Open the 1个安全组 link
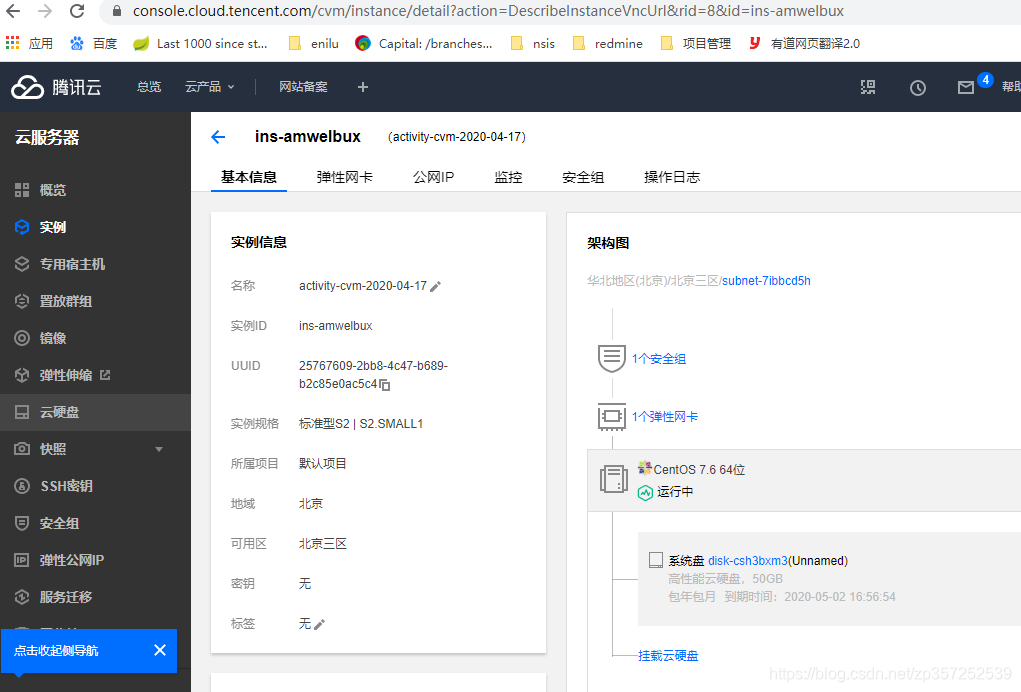Viewport: 1021px width, 692px height. (659, 359)
